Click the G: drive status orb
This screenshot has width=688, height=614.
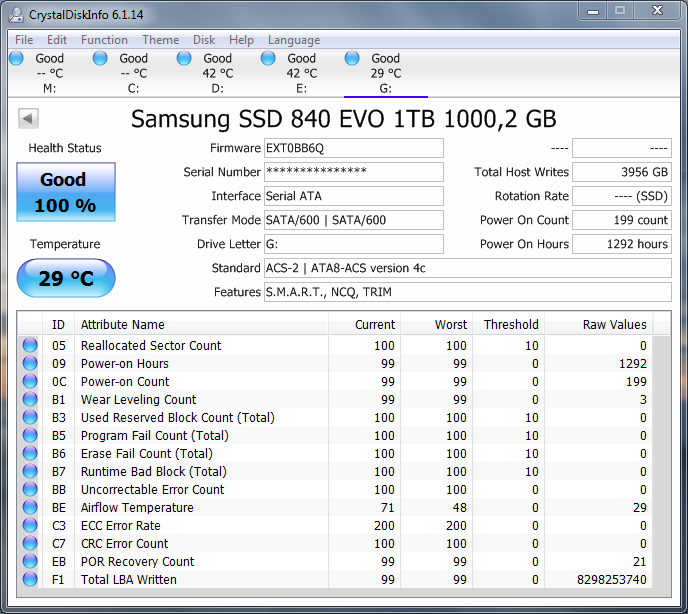click(x=352, y=58)
